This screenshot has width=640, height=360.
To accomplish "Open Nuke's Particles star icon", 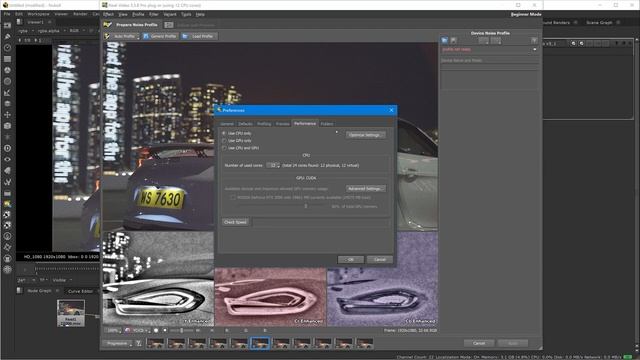I will click(x=7, y=137).
